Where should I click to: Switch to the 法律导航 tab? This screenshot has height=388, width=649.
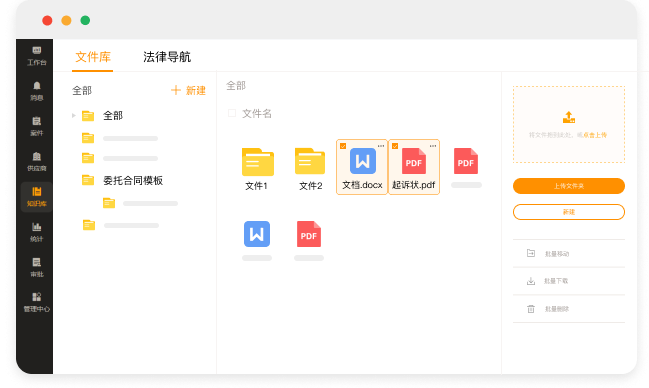tap(167, 57)
